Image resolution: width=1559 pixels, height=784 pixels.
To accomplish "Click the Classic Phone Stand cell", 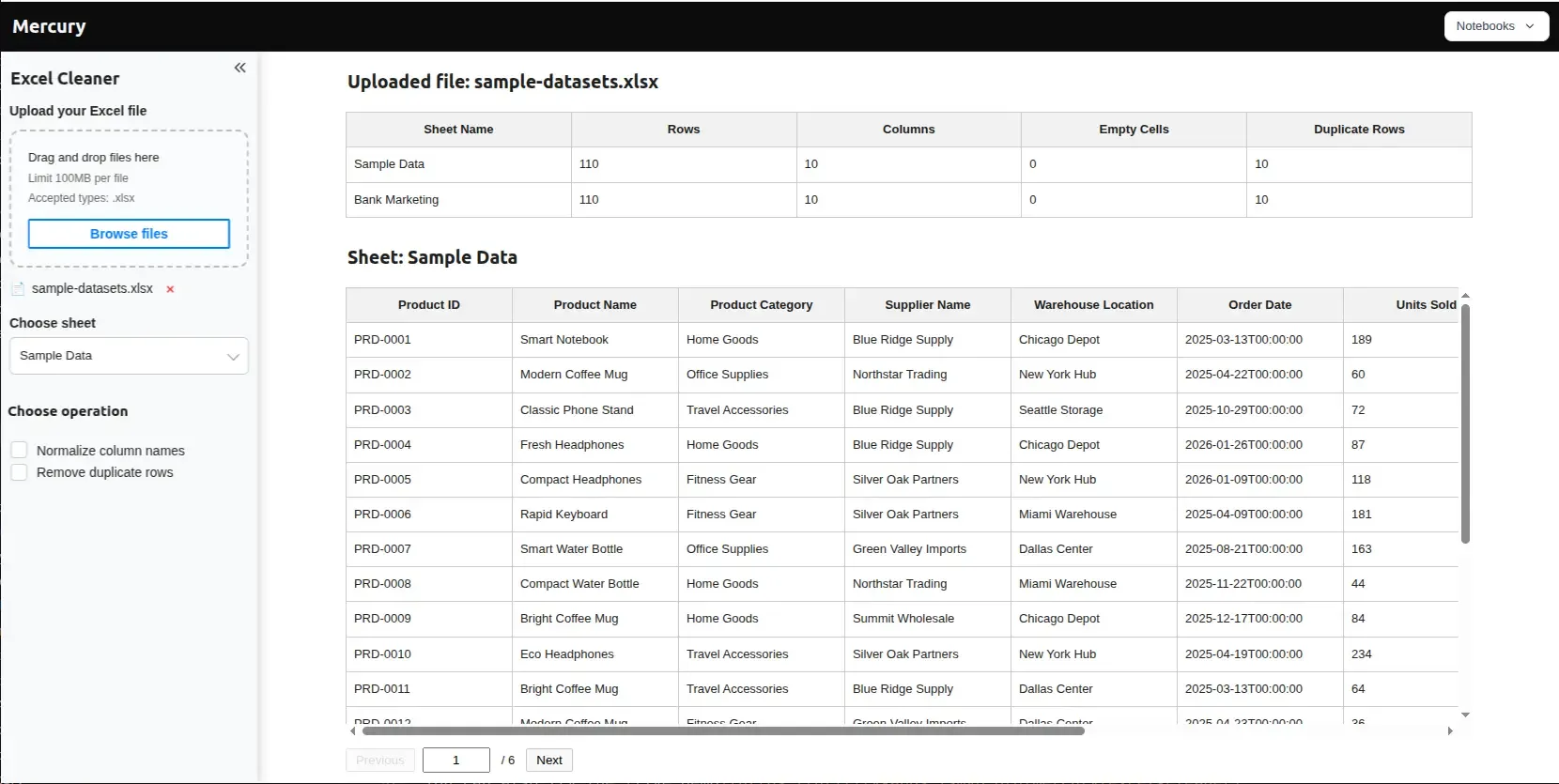I will [595, 410].
